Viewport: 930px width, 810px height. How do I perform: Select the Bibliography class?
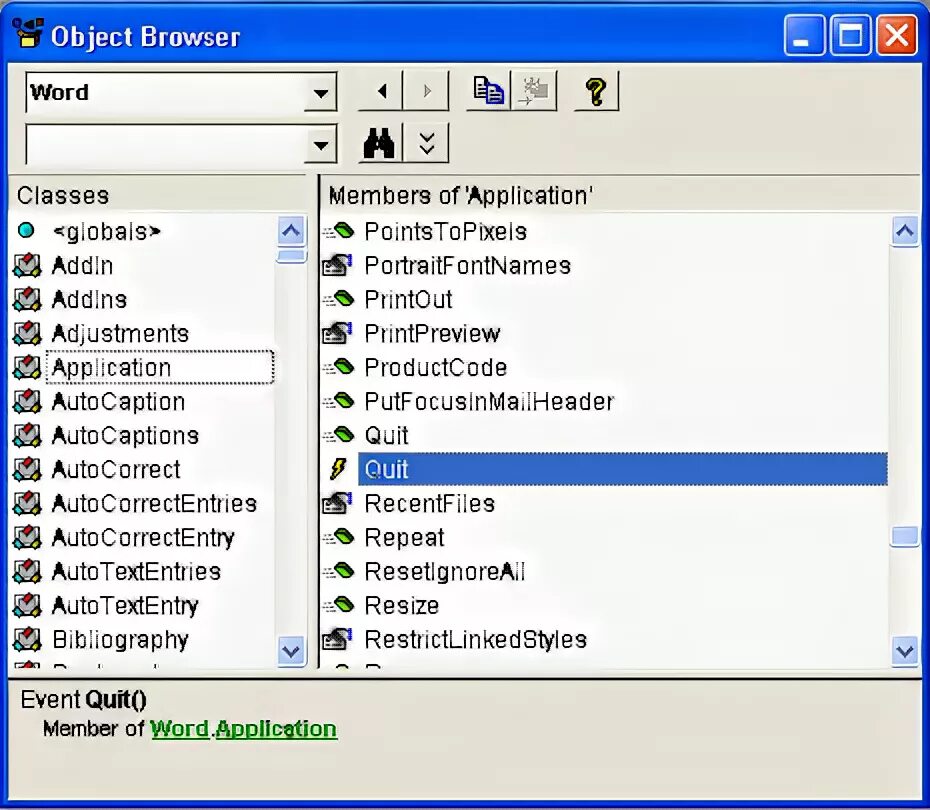tap(120, 639)
